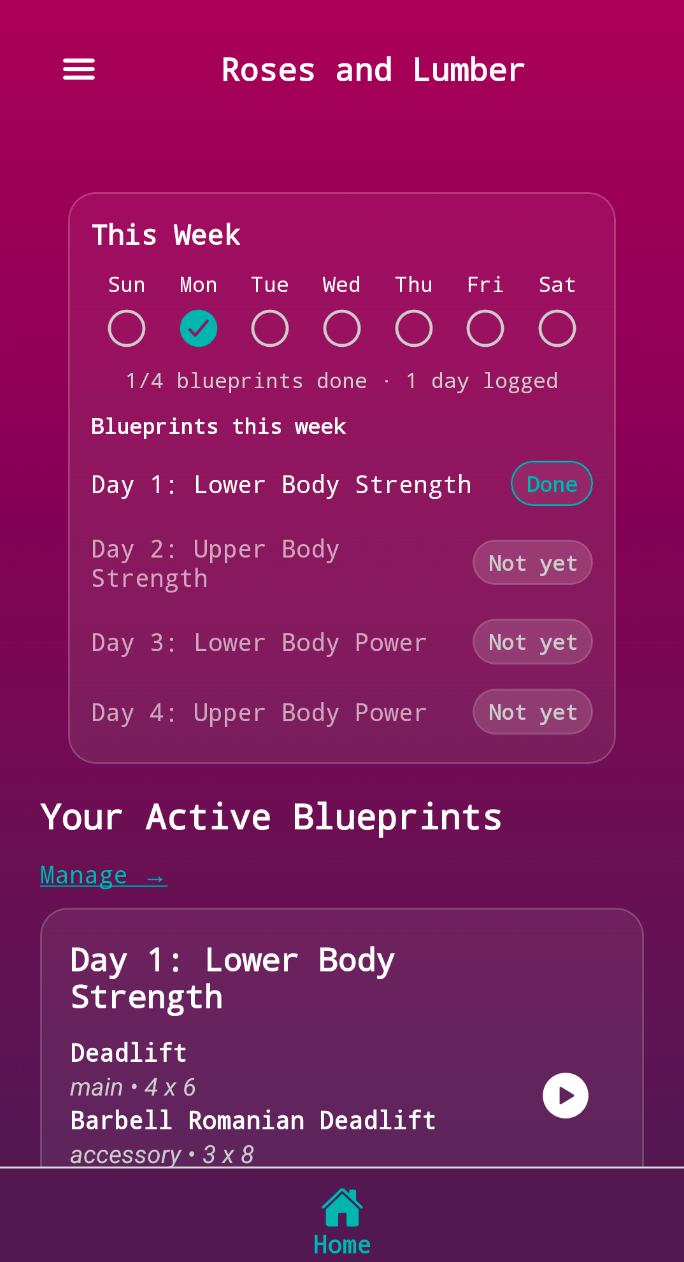The width and height of the screenshot is (684, 1262).
Task: Tap Not yet for Lower Body Power
Action: pyautogui.click(x=533, y=642)
